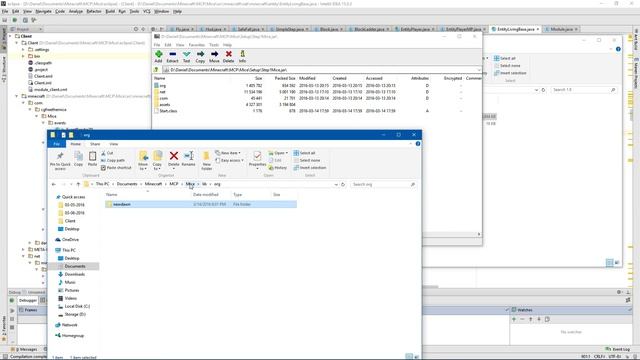Expand bin folder in Project tree
This screenshot has height=360, width=640.
(23, 56)
